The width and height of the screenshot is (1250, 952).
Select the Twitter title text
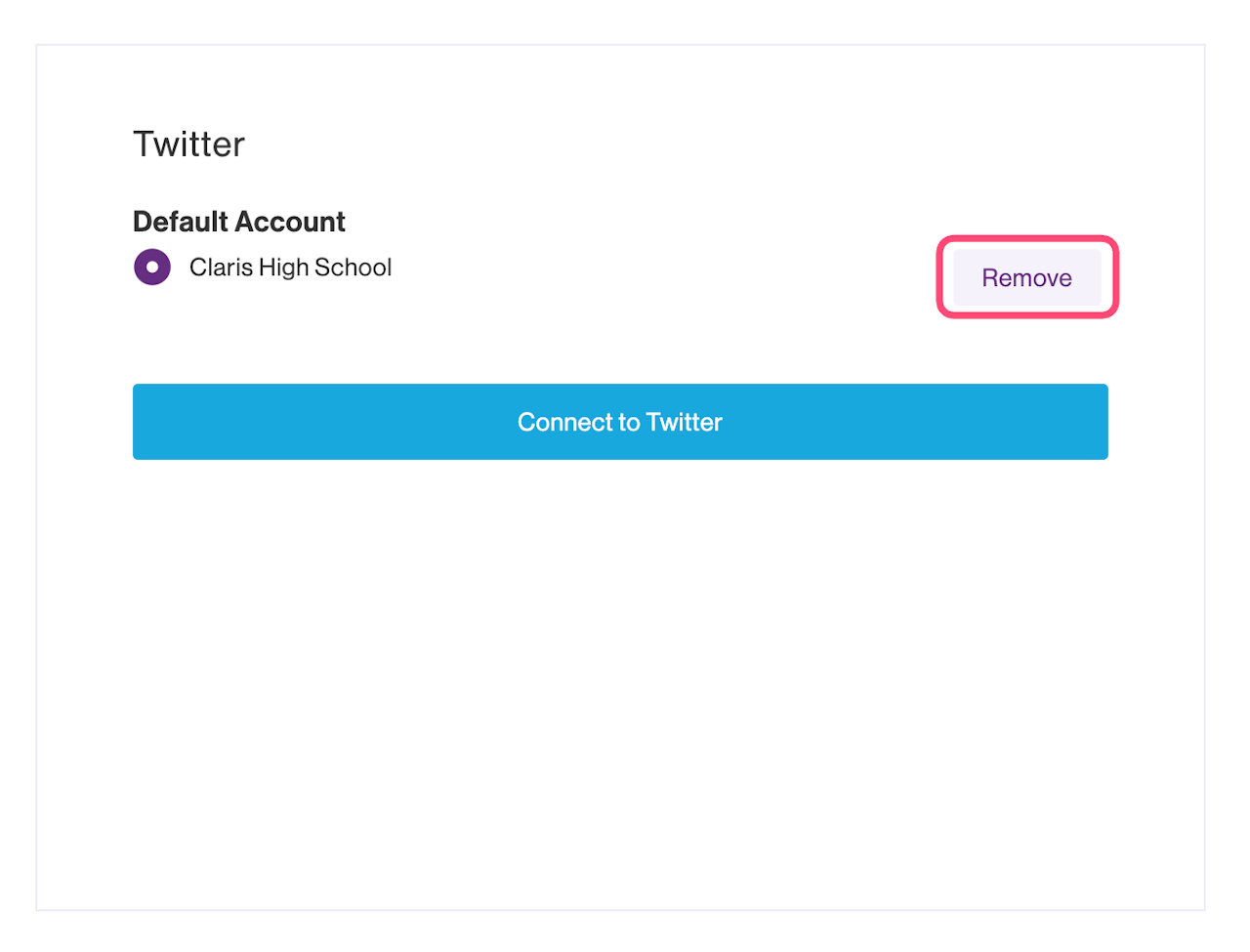coord(188,145)
